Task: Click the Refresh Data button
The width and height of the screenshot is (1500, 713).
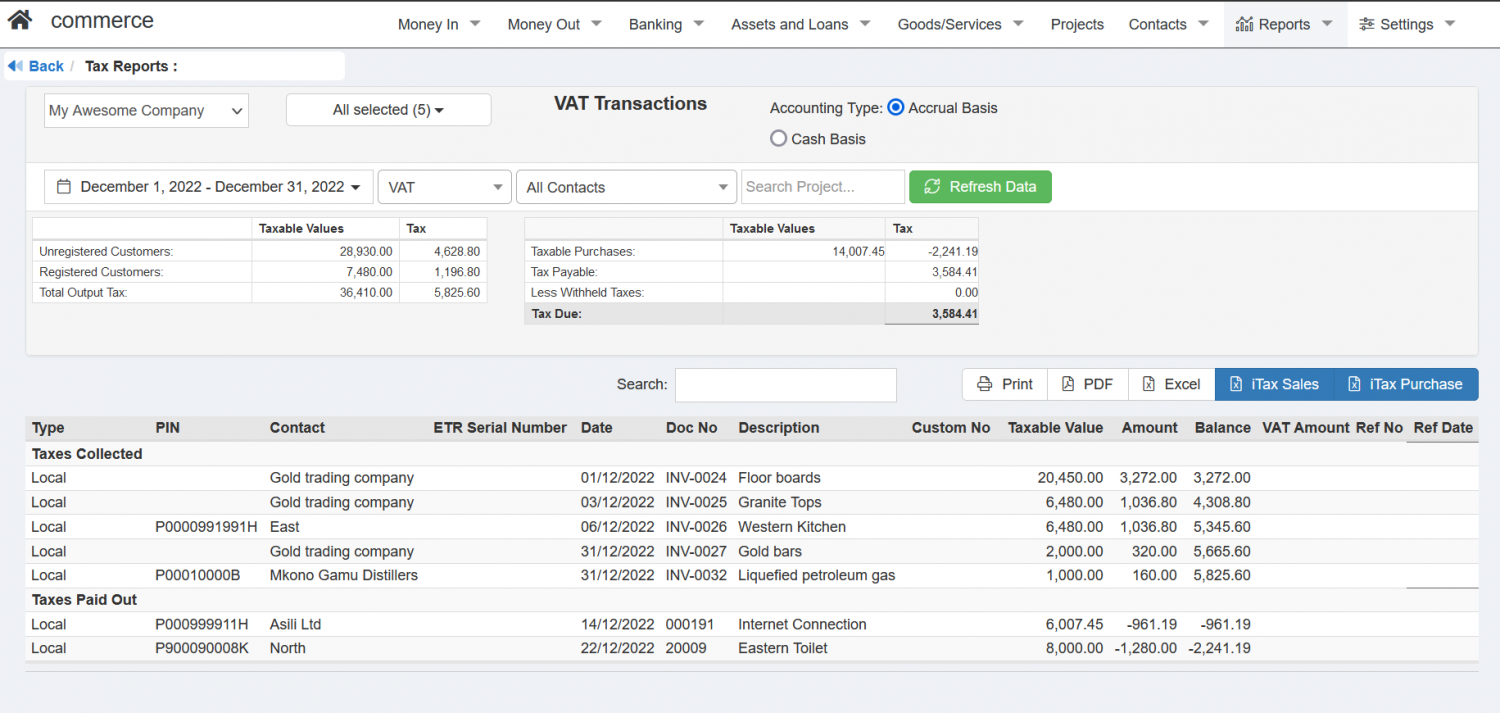Action: (x=980, y=187)
